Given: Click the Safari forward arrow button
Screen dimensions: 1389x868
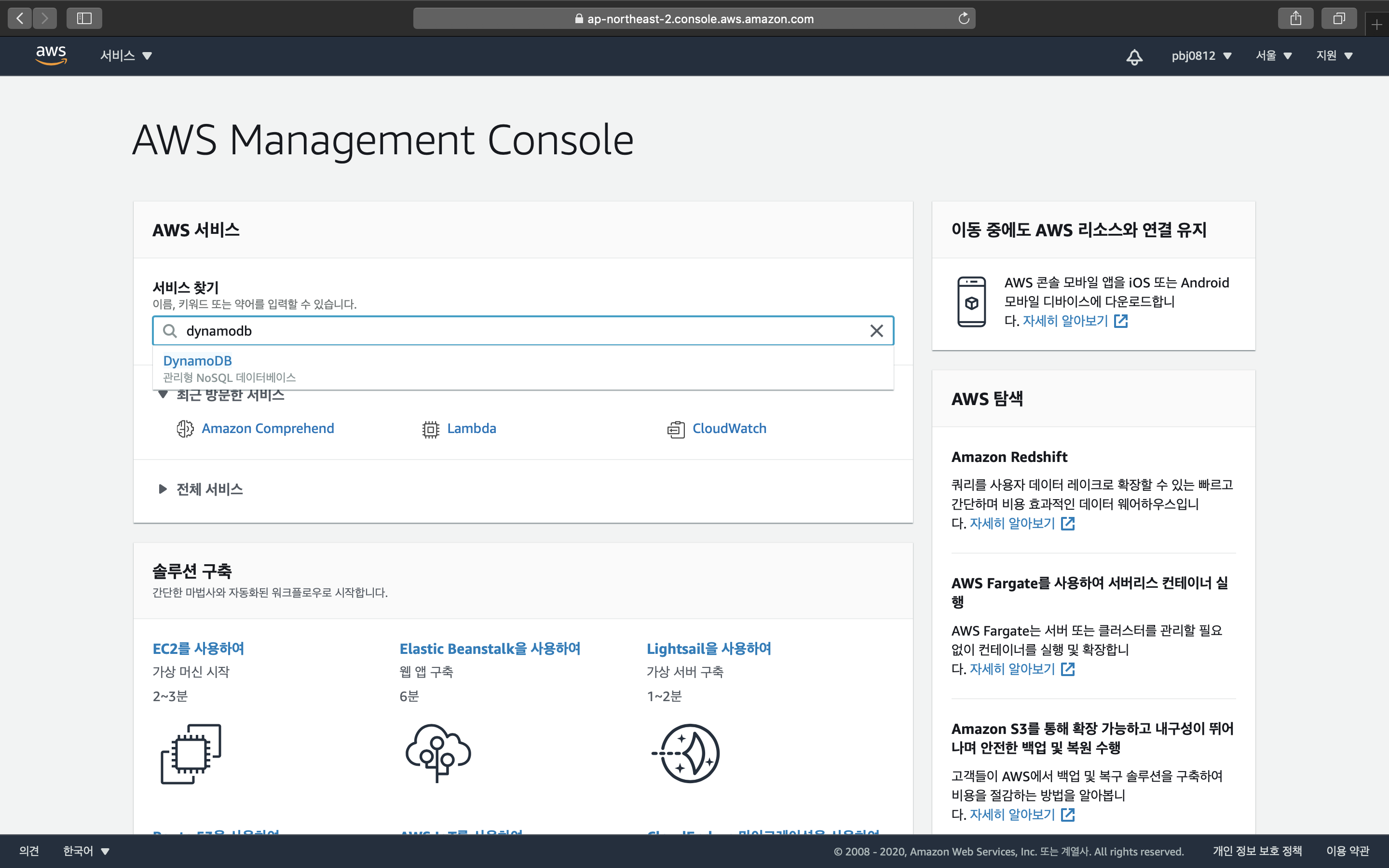Looking at the screenshot, I should tap(45, 18).
